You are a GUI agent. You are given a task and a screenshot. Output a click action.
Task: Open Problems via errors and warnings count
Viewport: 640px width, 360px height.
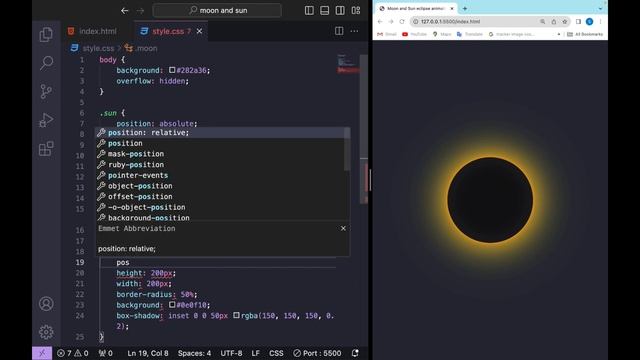(73, 353)
